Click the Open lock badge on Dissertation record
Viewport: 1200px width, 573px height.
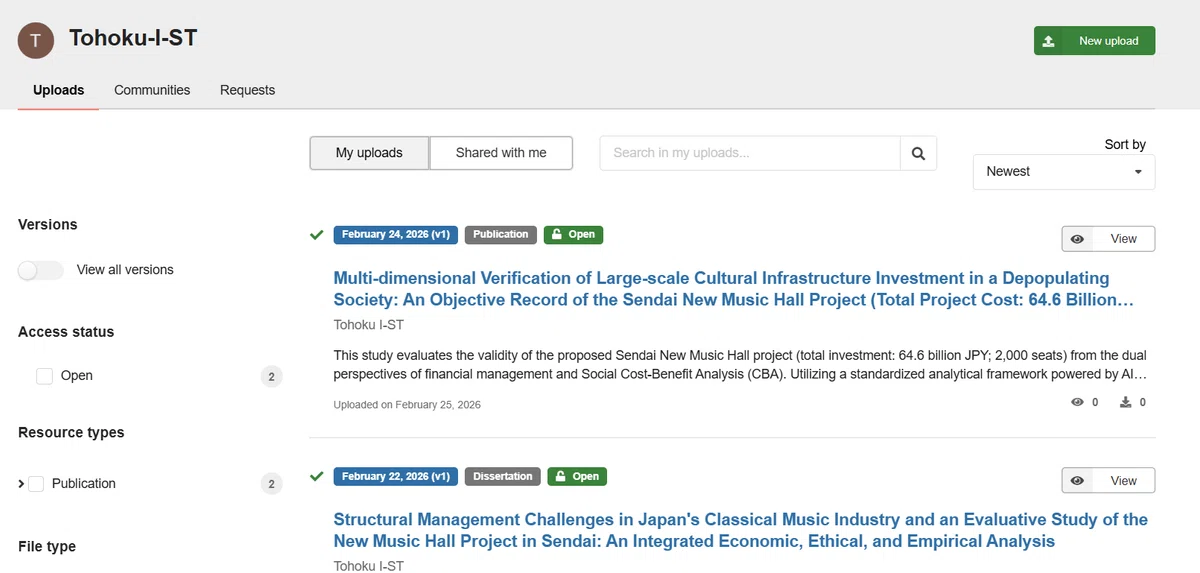[577, 476]
